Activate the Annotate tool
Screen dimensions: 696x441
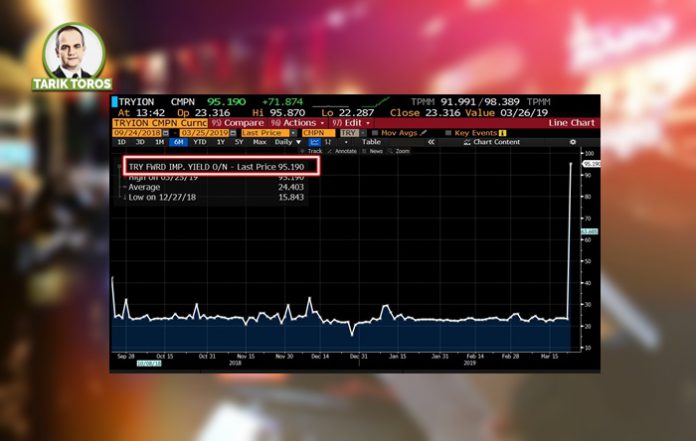(x=342, y=151)
